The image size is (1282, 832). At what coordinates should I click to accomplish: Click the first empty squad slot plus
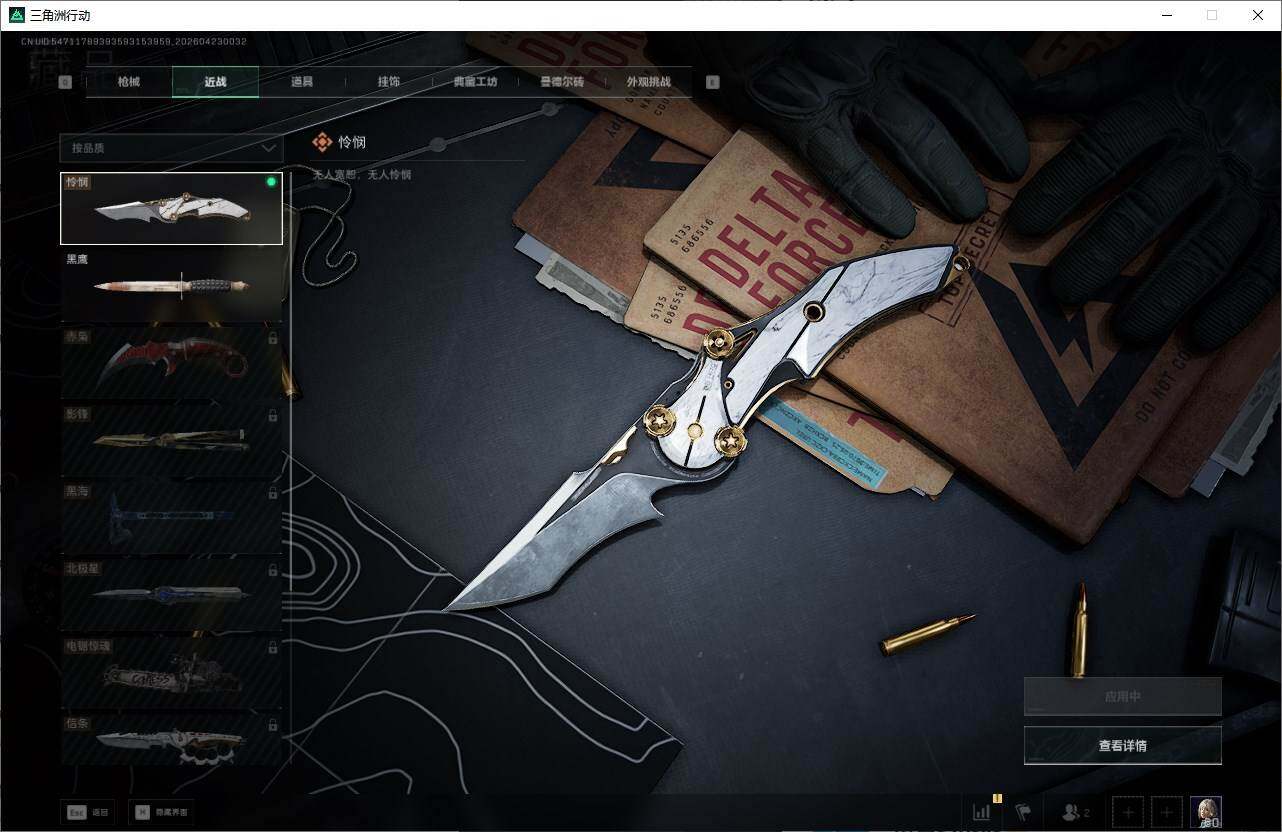click(1128, 812)
